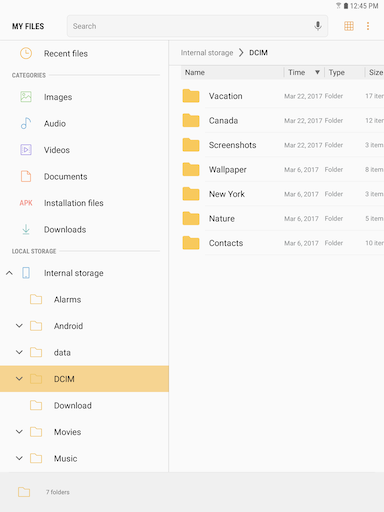Open the three-dot more options menu
This screenshot has height=512, width=384.
(x=368, y=26)
